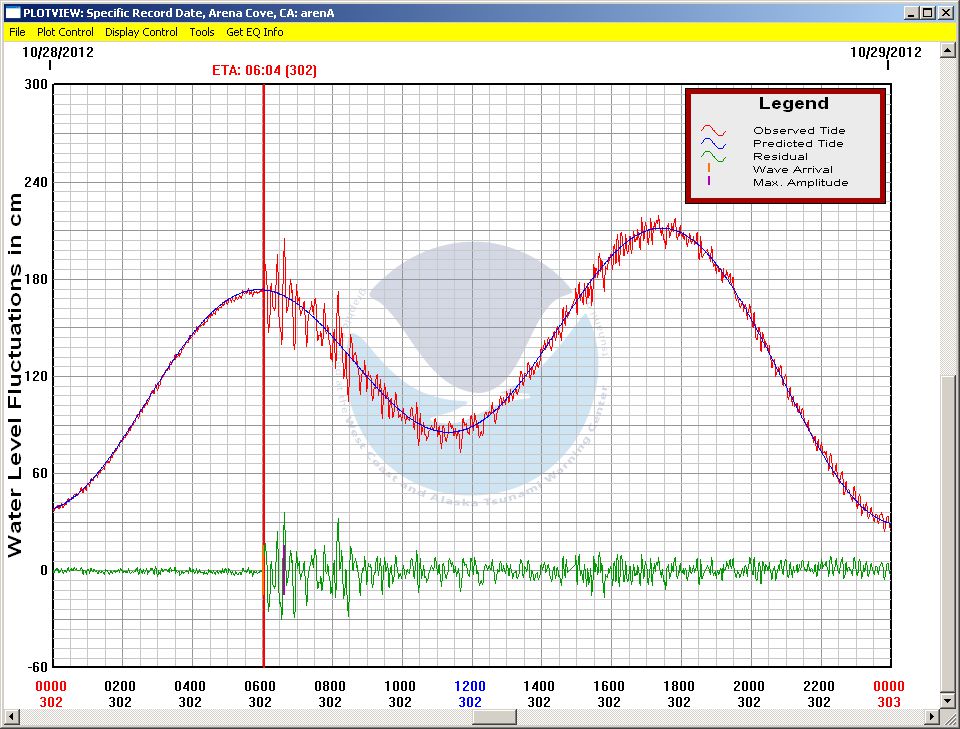This screenshot has height=729, width=960.
Task: Click the horizontal scrollbar right arrow
Action: 933,717
